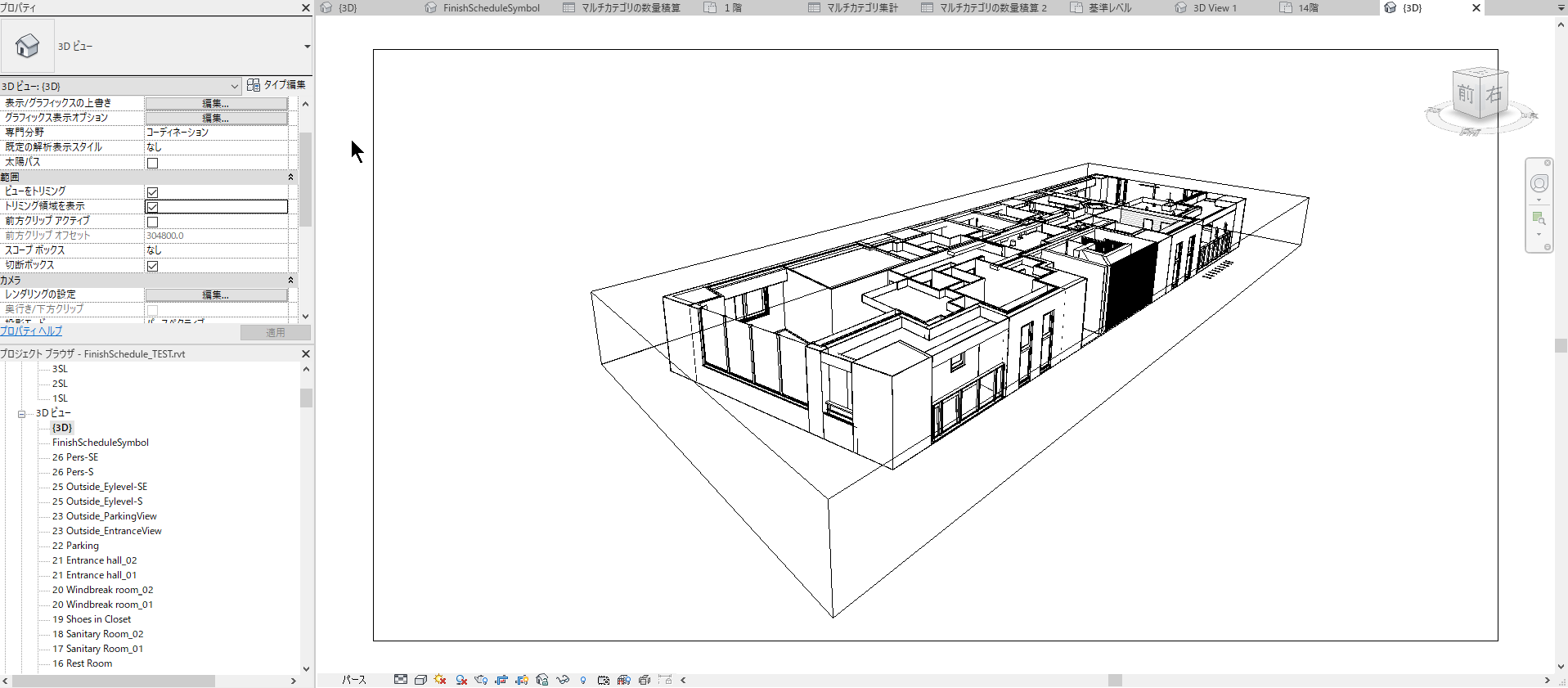Click the Project Browser horizontal scrollbar
Screen dimensions: 1568x688
[114, 681]
